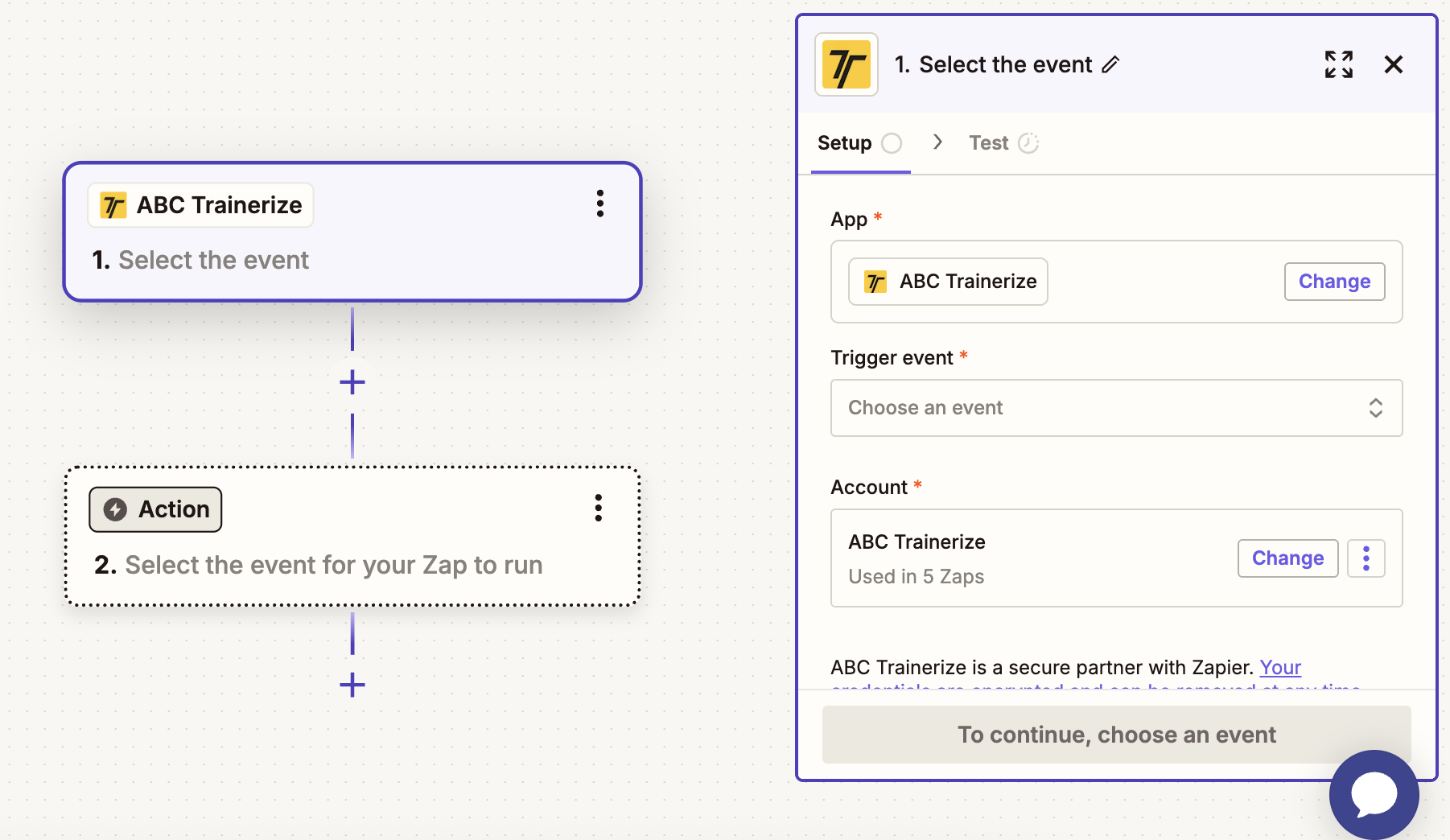This screenshot has width=1450, height=840.
Task: Click the up-down arrows of the Trigger event field
Action: click(x=1376, y=408)
